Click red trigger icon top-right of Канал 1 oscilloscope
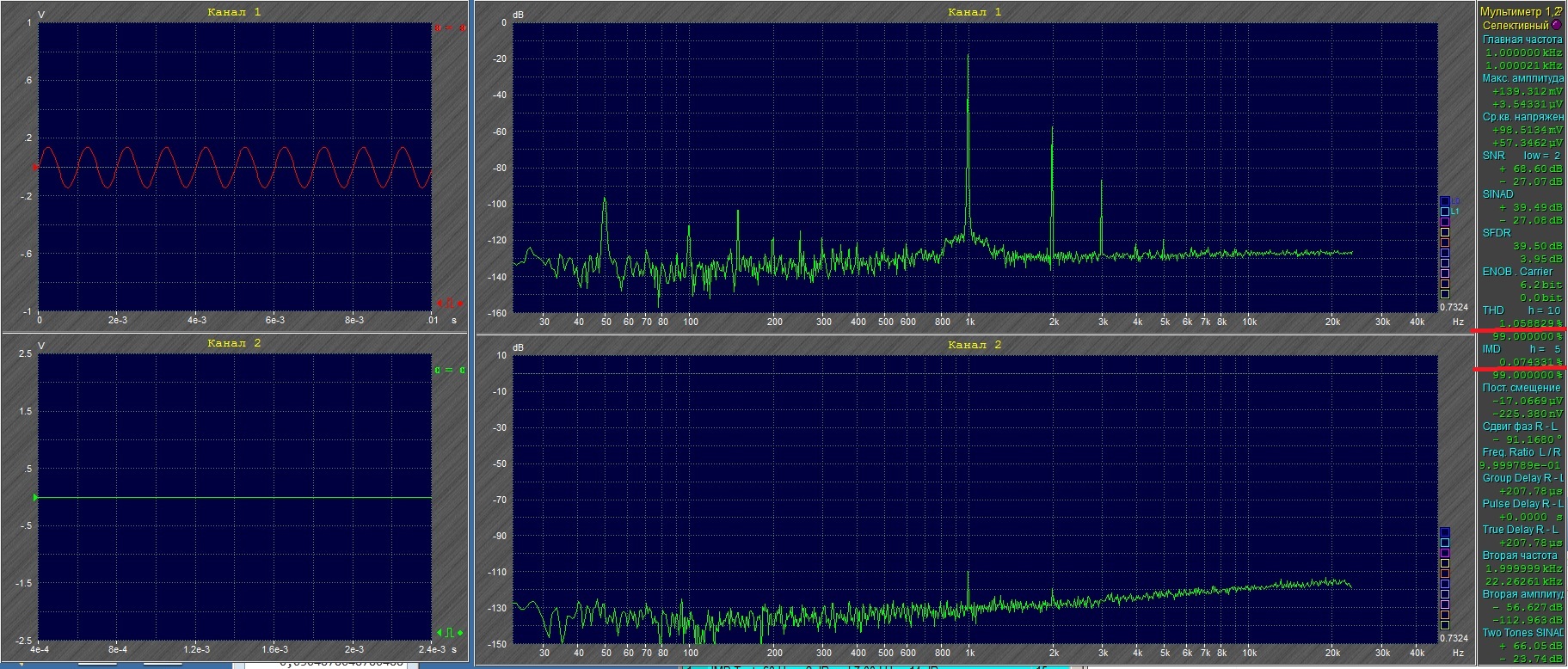The height and width of the screenshot is (669, 1568). (x=450, y=28)
